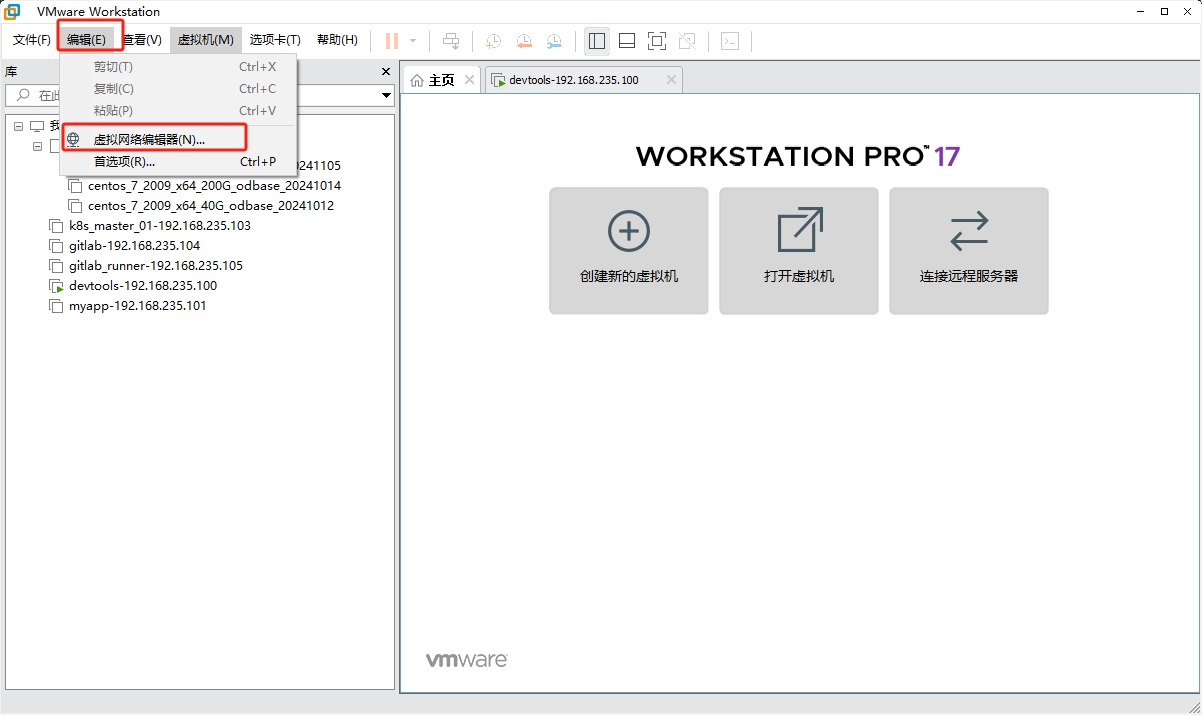Close the 主页 home tab
The height and width of the screenshot is (715, 1202).
click(x=469, y=80)
